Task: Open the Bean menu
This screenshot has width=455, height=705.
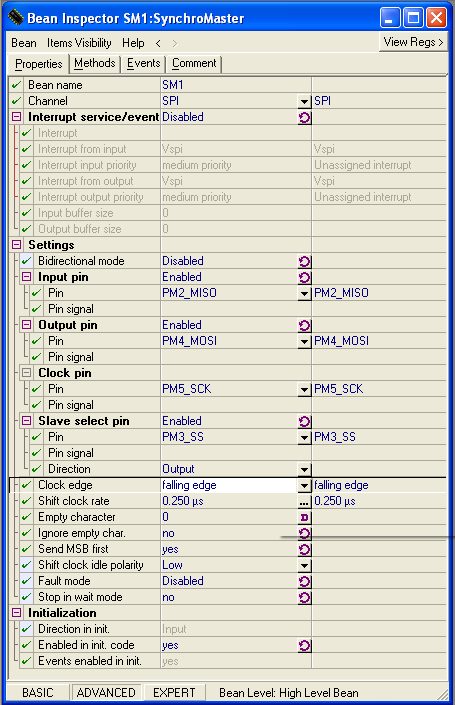Action: click(x=24, y=43)
